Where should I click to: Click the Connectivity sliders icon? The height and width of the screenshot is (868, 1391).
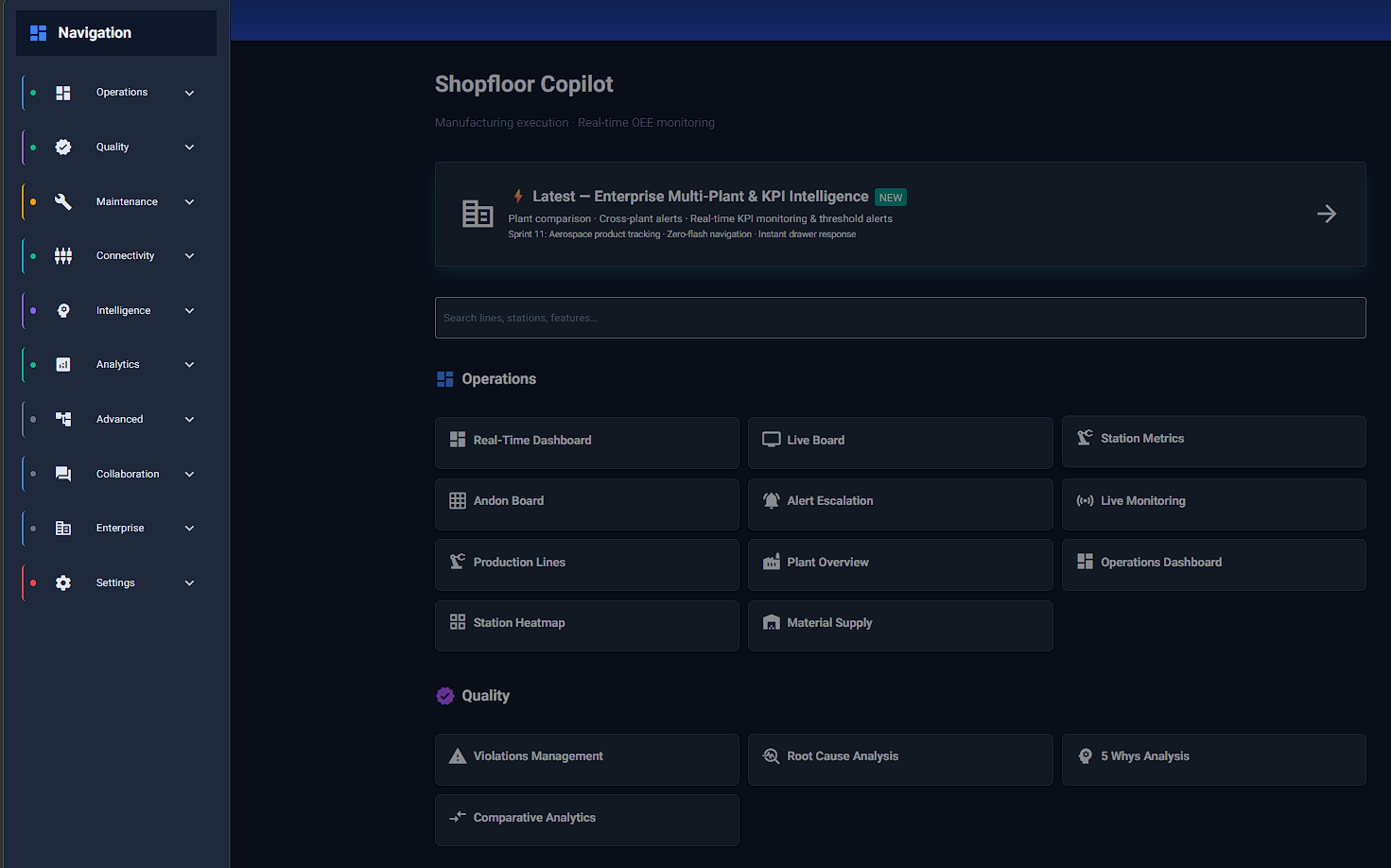pos(63,255)
